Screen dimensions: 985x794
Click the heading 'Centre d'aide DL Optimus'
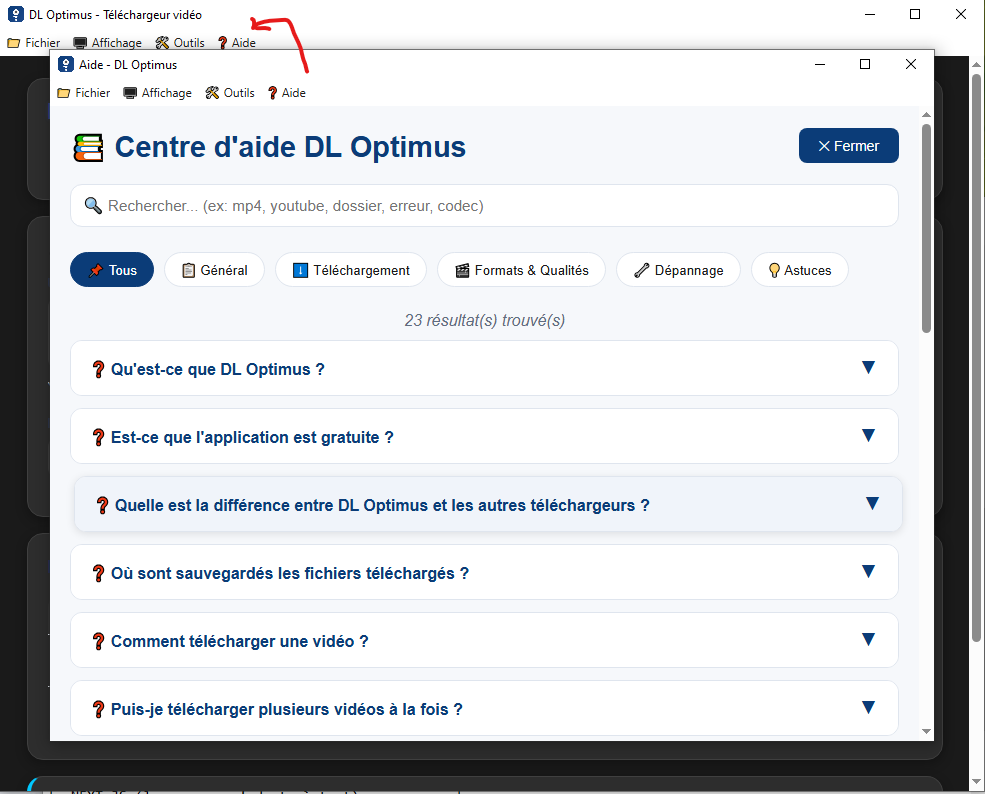290,147
